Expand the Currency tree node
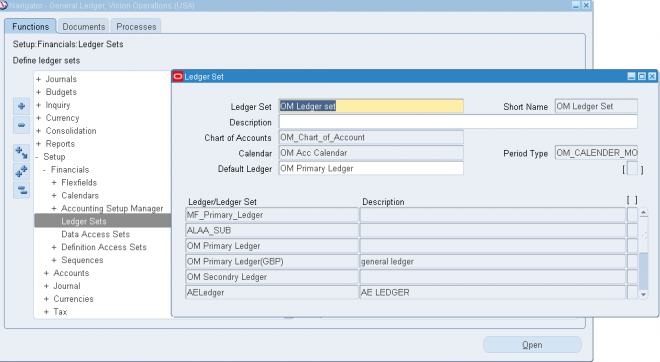Viewport: 660px width, 362px height. click(38, 118)
